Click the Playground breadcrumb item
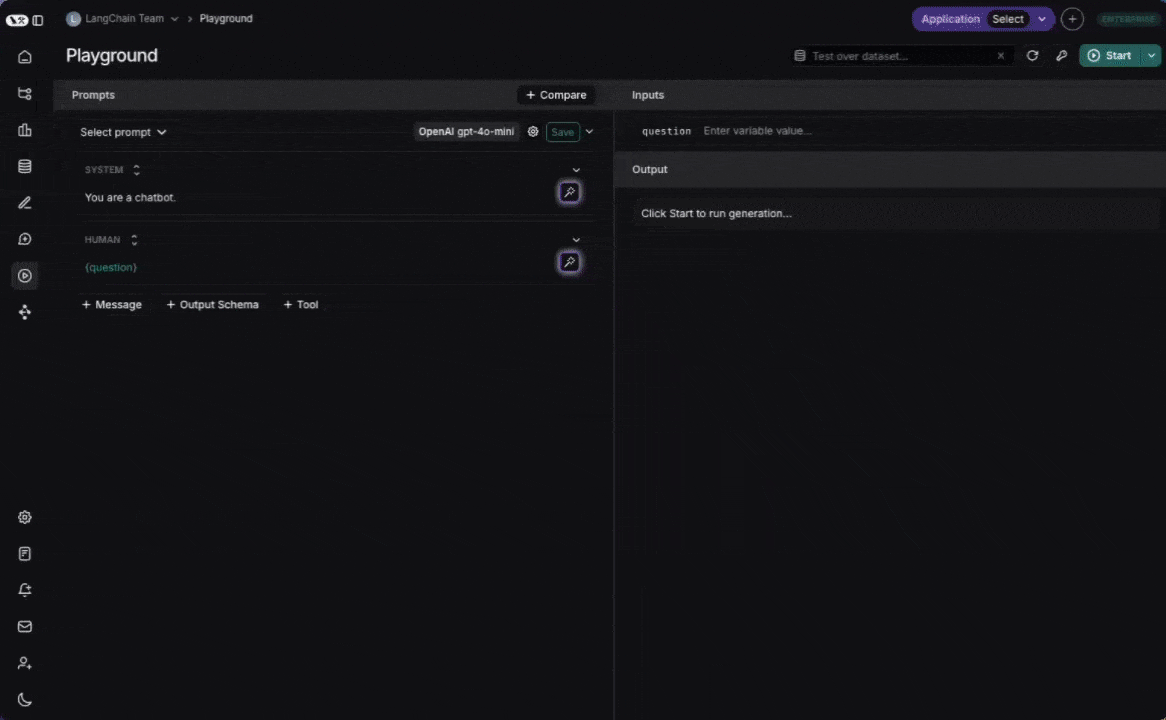Viewport: 1166px width, 720px height. pos(226,19)
